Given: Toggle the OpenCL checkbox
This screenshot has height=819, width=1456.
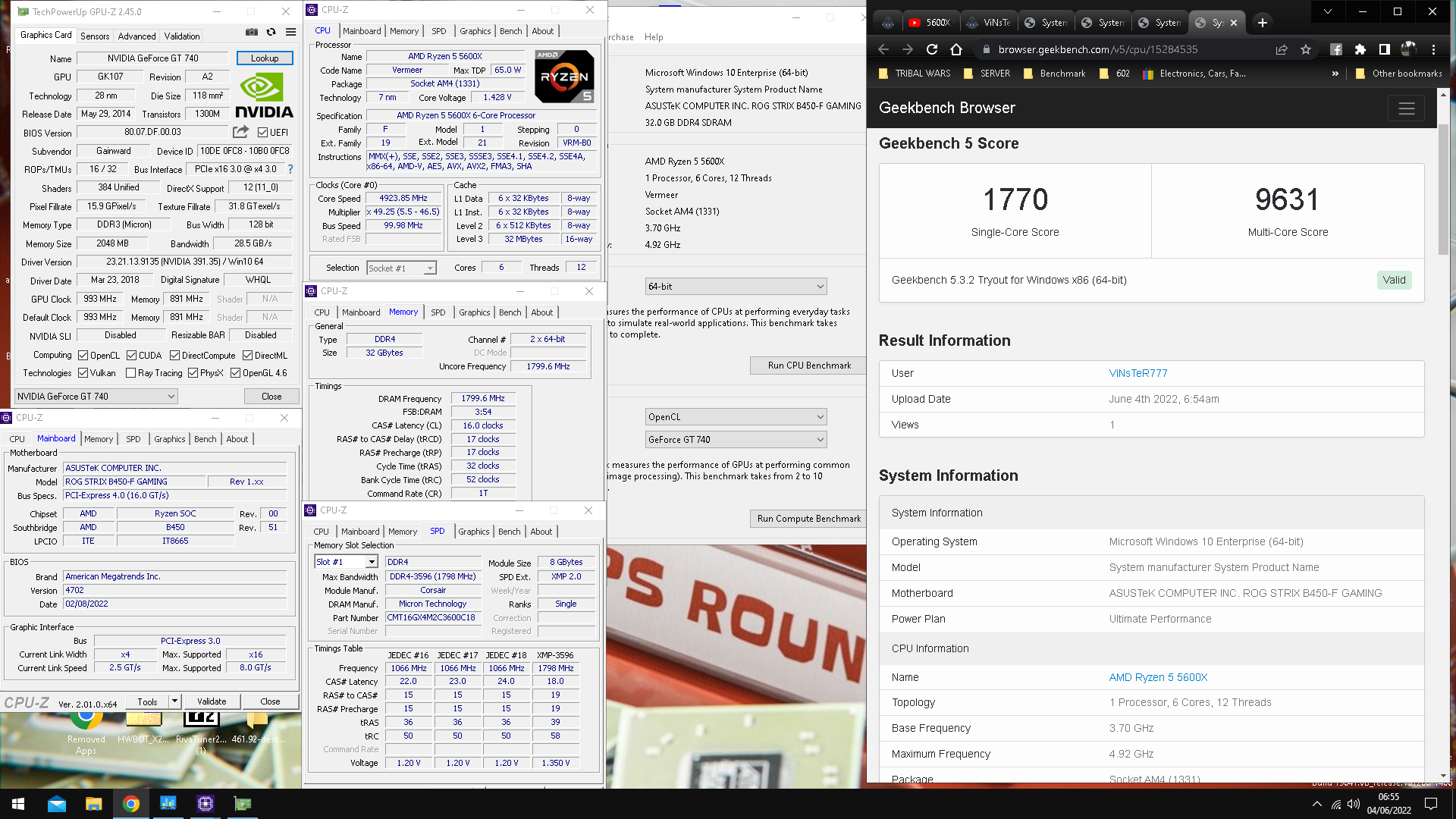Looking at the screenshot, I should [83, 355].
